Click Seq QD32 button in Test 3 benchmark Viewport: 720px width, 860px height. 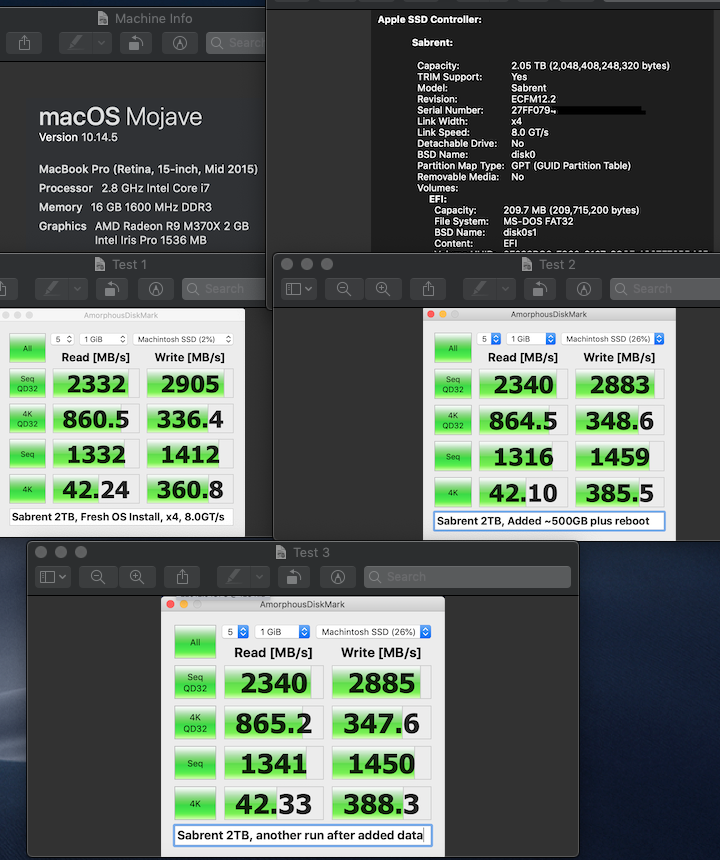point(195,682)
